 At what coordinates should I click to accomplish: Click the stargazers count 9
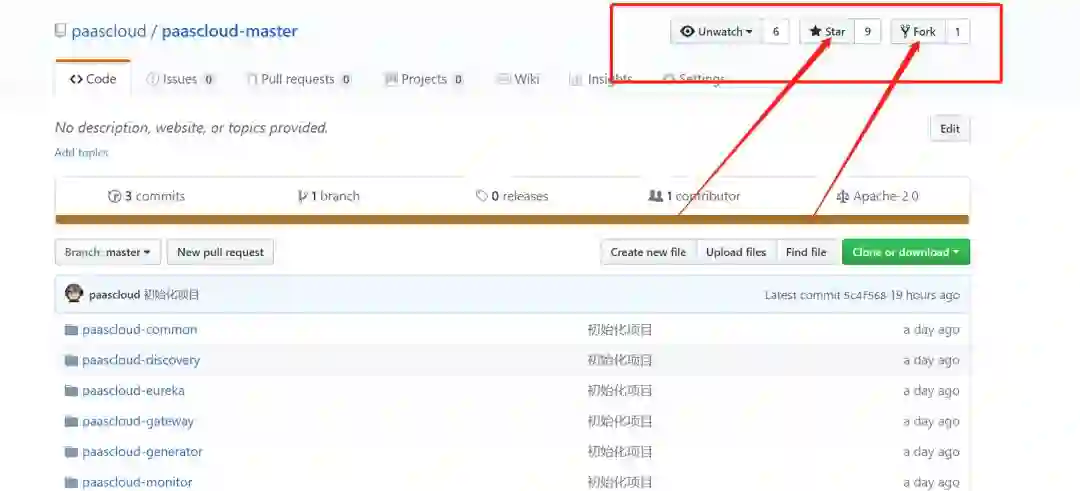868,32
